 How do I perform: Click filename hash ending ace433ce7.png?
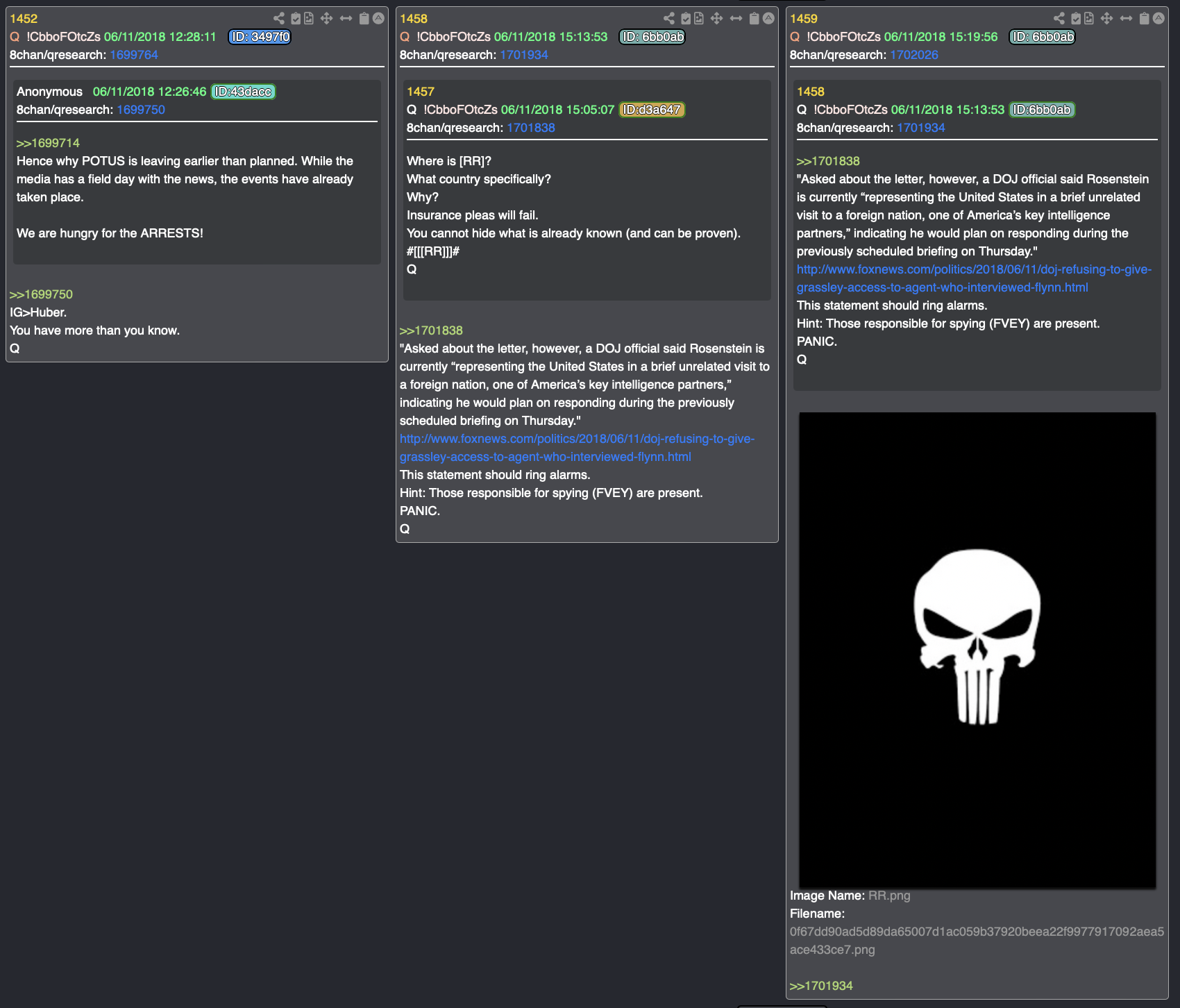tap(977, 941)
